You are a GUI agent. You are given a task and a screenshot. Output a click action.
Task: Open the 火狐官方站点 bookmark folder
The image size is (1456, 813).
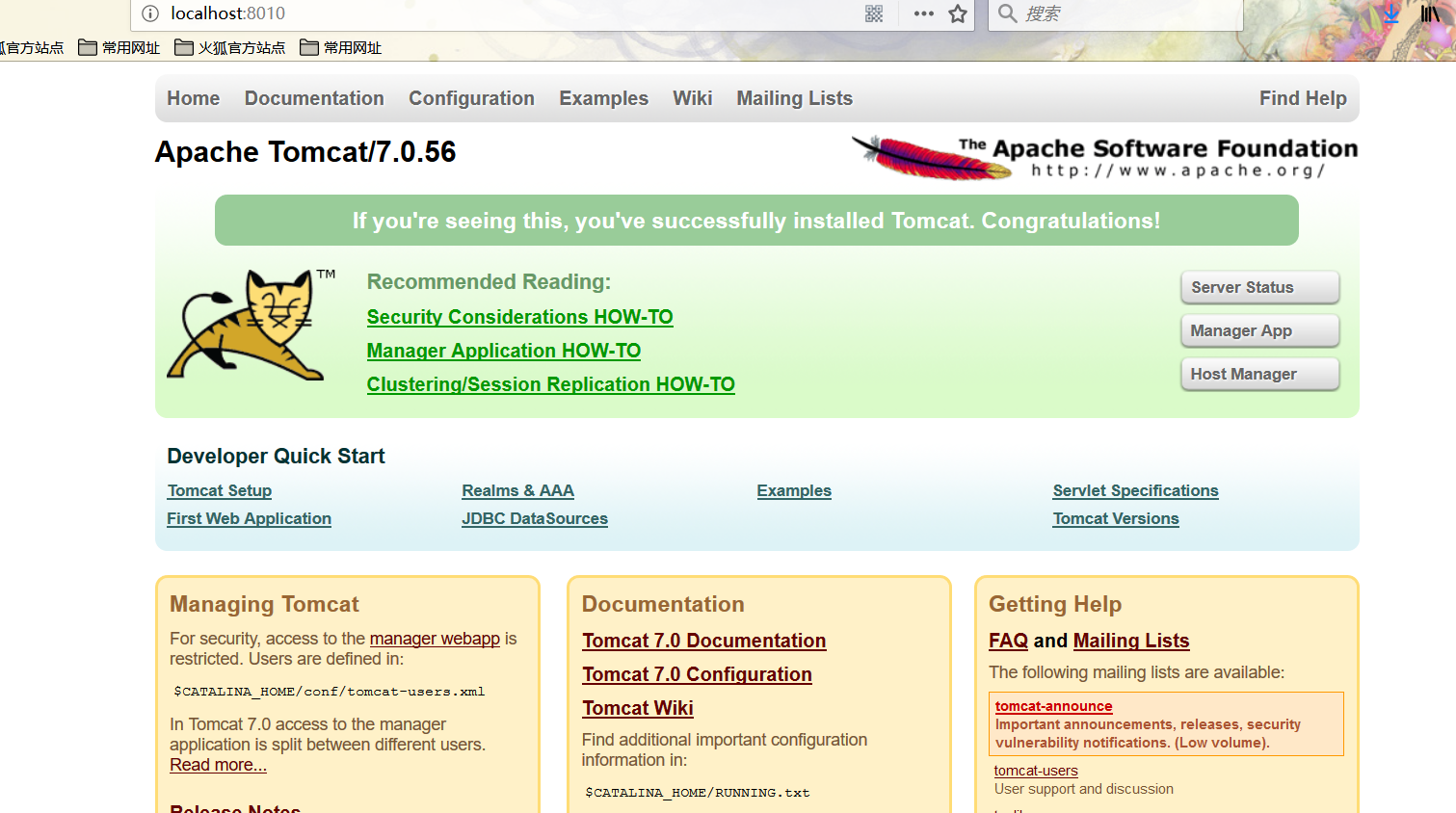[230, 47]
